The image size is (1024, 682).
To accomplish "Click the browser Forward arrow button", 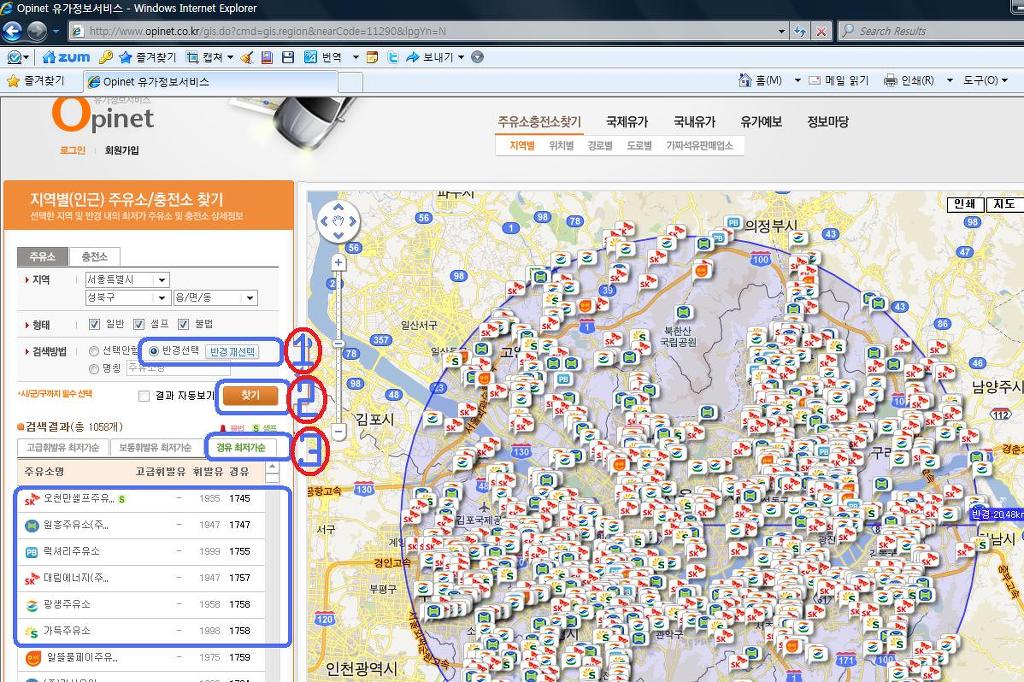I will click(37, 31).
